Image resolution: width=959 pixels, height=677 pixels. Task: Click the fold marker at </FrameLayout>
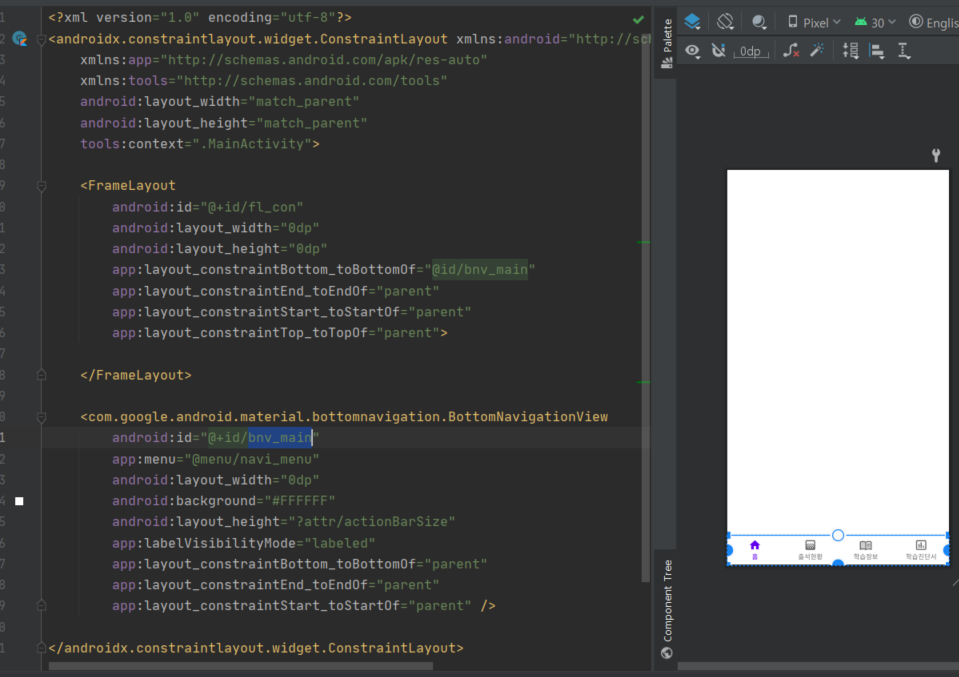click(x=42, y=375)
